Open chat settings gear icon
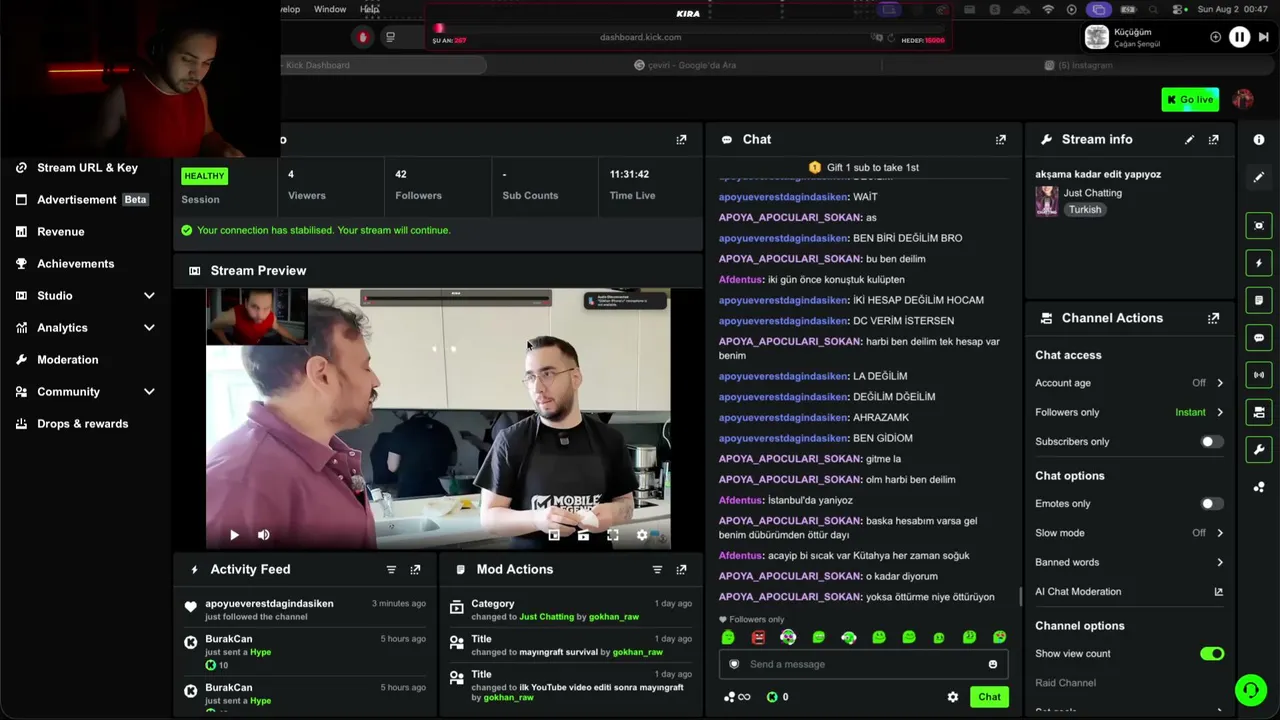Viewport: 1280px width, 720px height. pyautogui.click(x=953, y=697)
